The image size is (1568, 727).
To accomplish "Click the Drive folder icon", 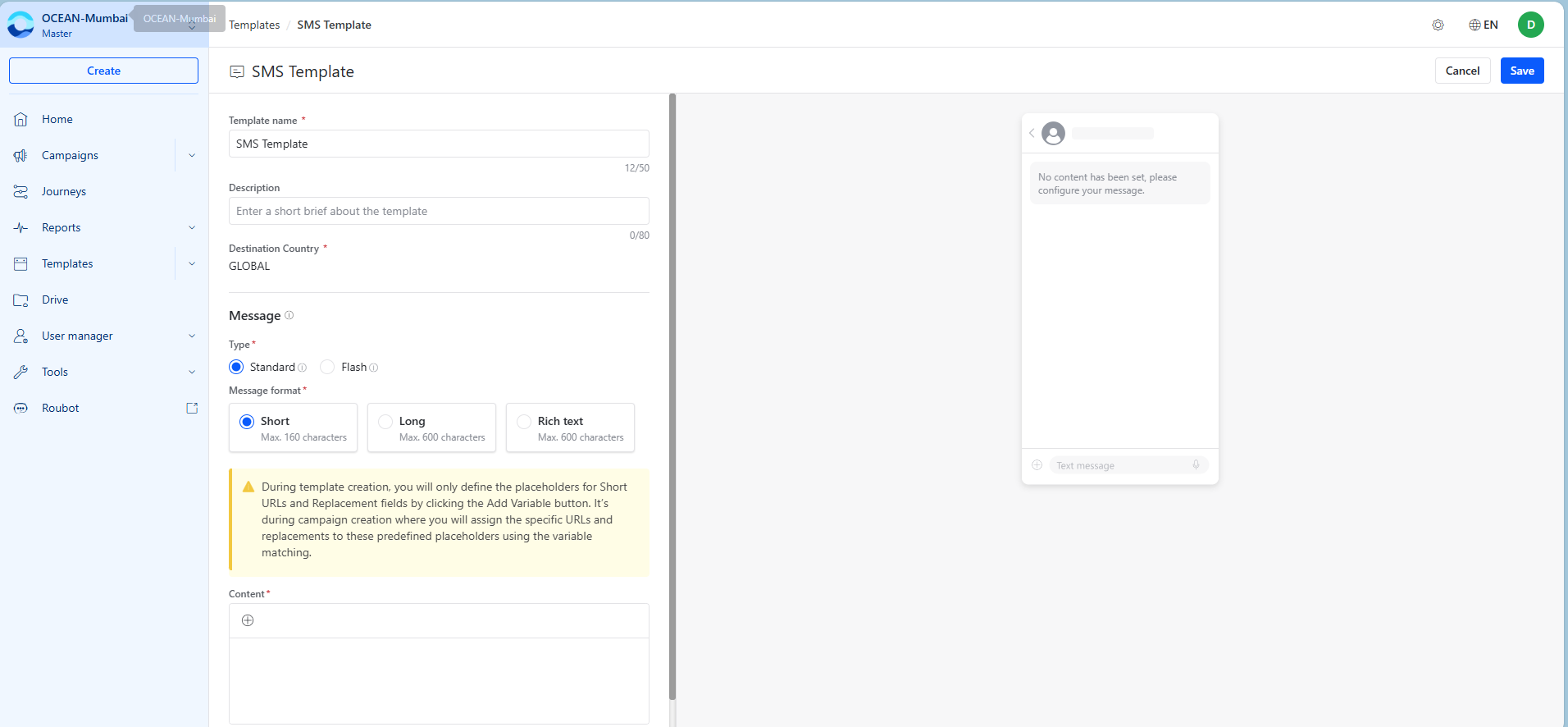I will pyautogui.click(x=21, y=299).
